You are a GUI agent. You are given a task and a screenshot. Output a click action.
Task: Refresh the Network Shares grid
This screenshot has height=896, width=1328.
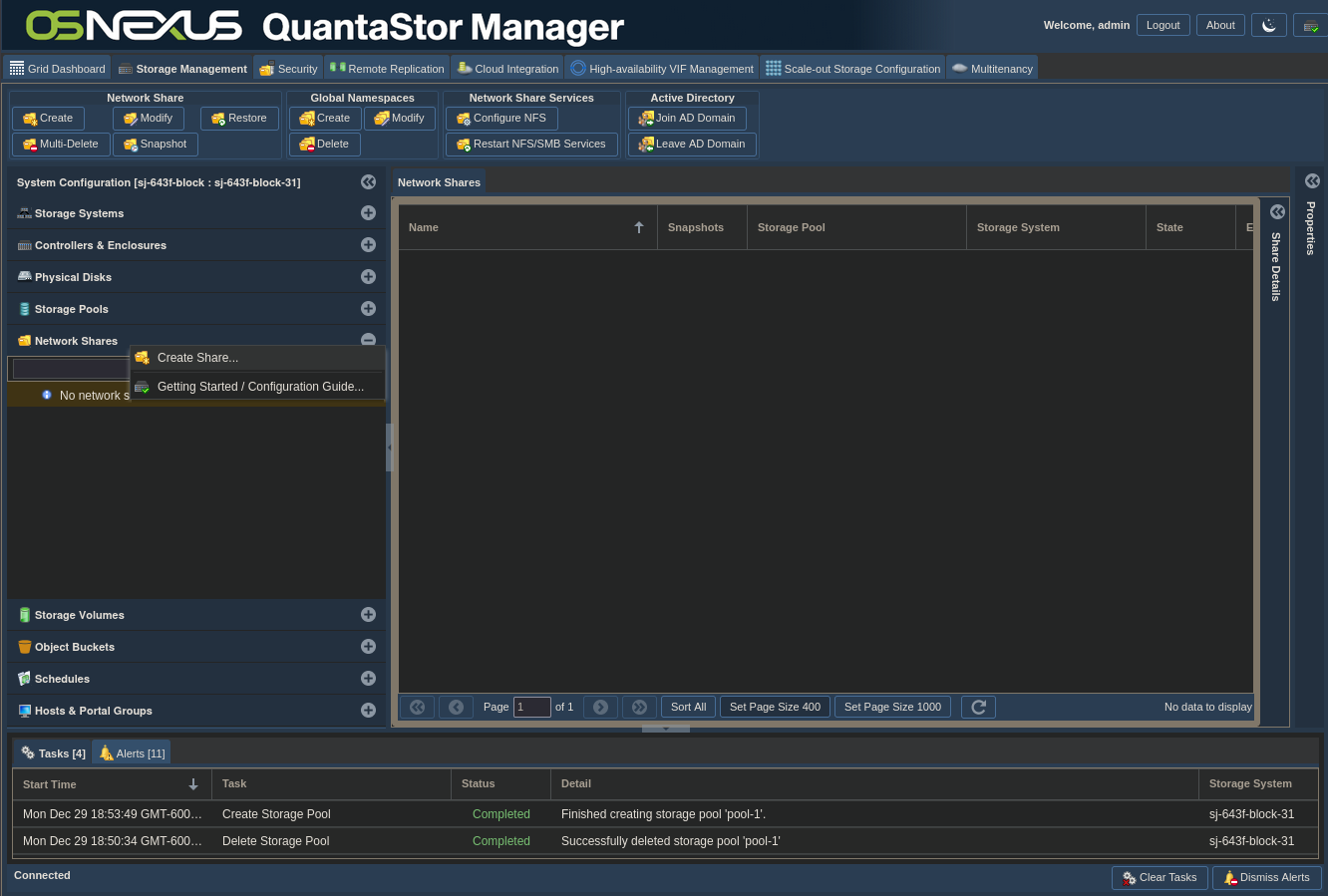[x=978, y=707]
